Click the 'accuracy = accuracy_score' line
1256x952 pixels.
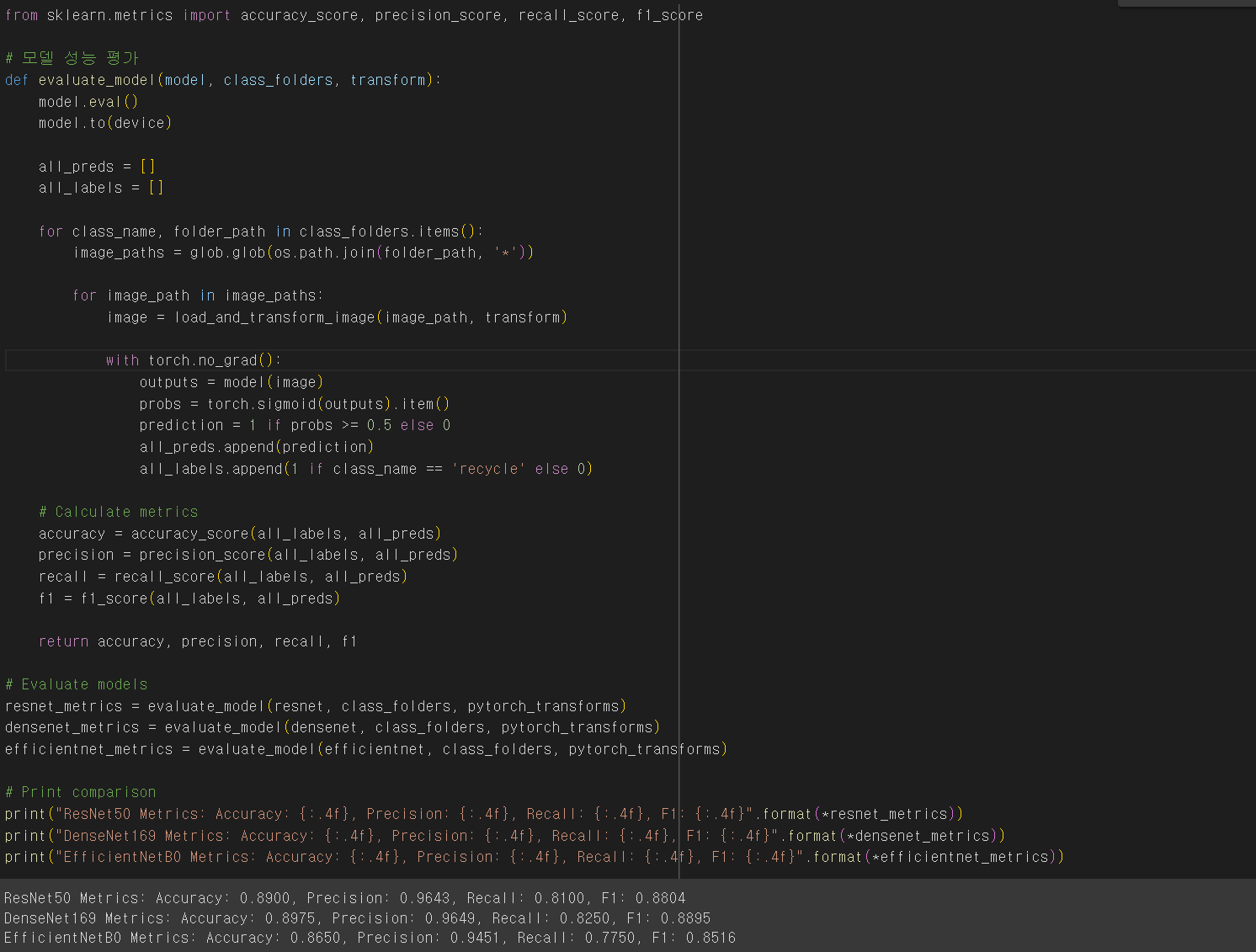coord(240,534)
